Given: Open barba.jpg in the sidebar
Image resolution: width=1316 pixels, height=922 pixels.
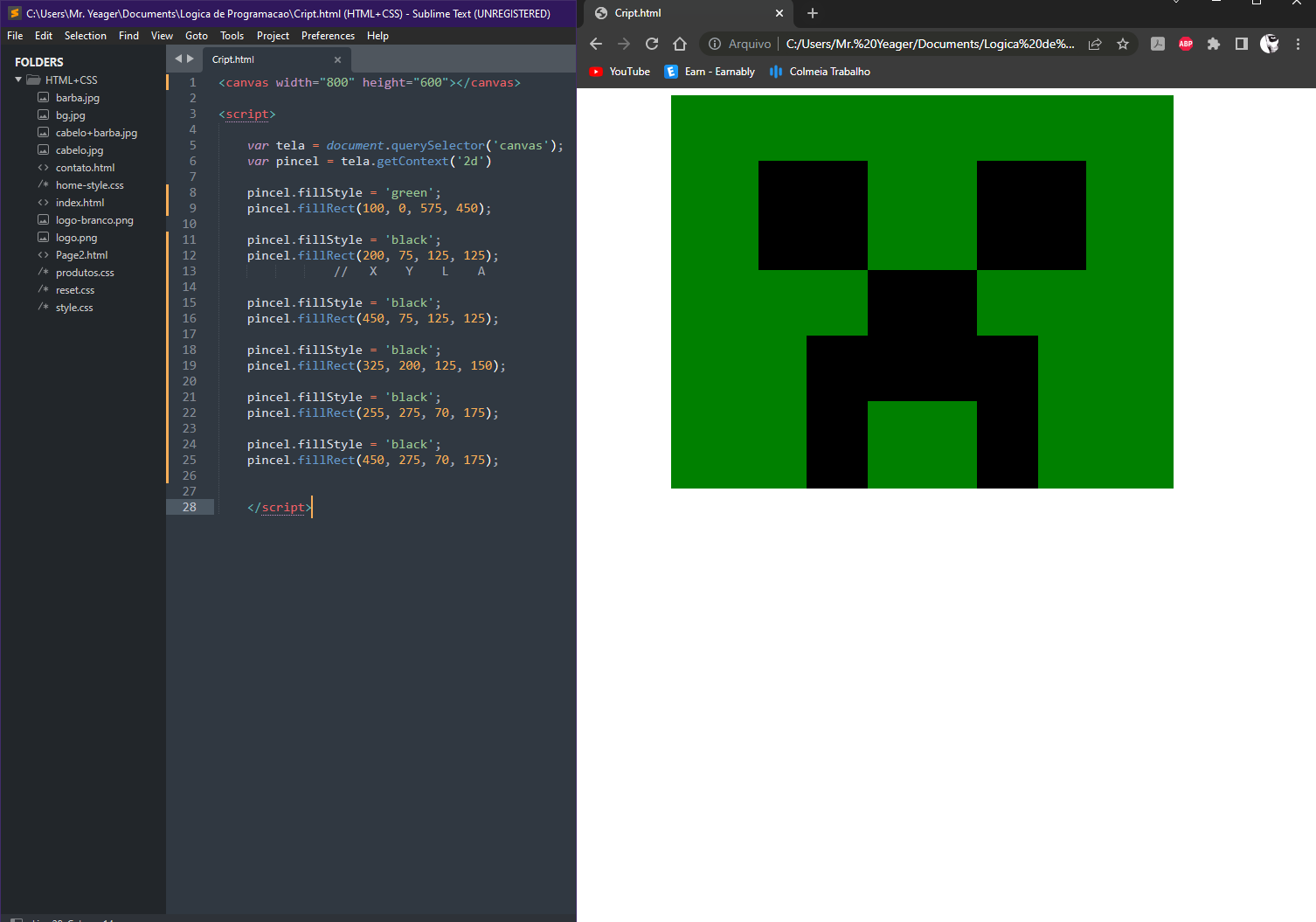Looking at the screenshot, I should point(78,98).
